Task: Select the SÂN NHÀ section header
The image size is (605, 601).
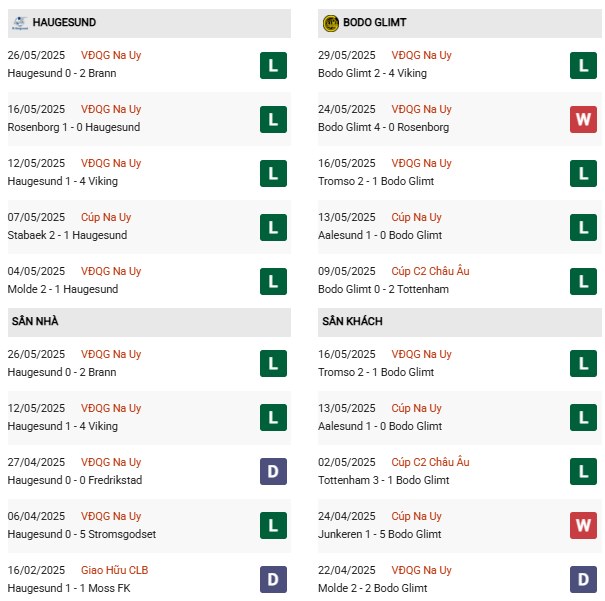Action: tap(34, 322)
